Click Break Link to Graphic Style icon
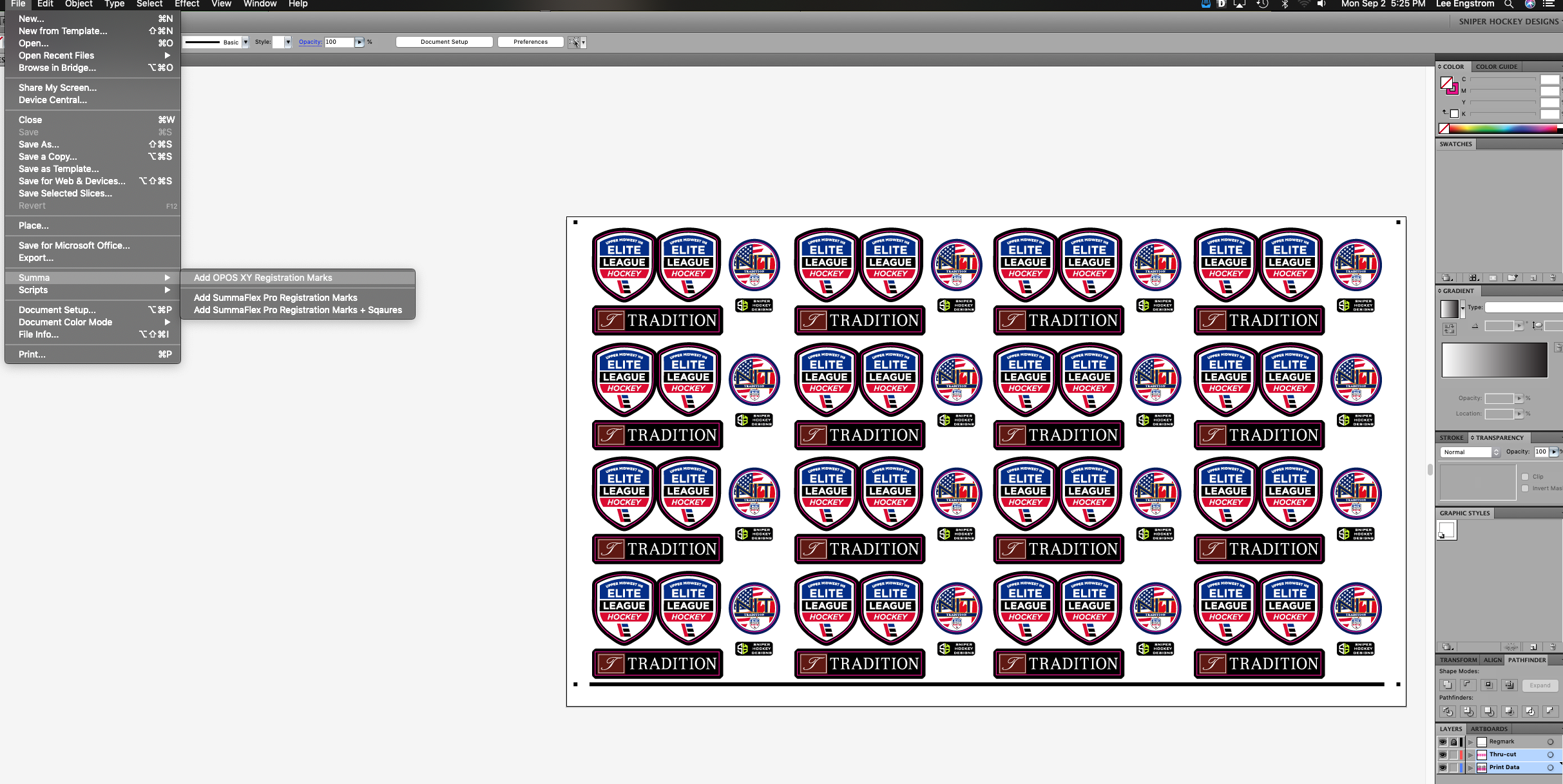 click(x=1511, y=647)
